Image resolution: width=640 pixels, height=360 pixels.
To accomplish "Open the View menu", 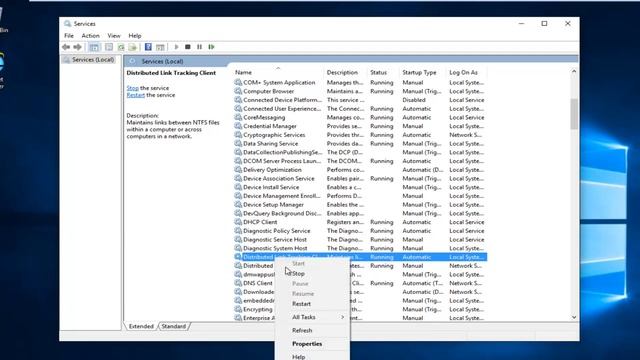I will tap(114, 36).
